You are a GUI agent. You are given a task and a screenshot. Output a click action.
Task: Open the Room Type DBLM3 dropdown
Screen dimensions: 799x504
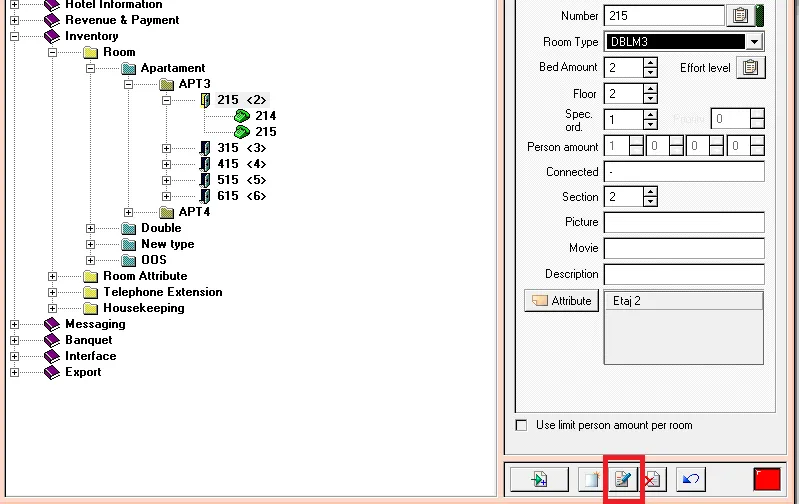pyautogui.click(x=754, y=42)
